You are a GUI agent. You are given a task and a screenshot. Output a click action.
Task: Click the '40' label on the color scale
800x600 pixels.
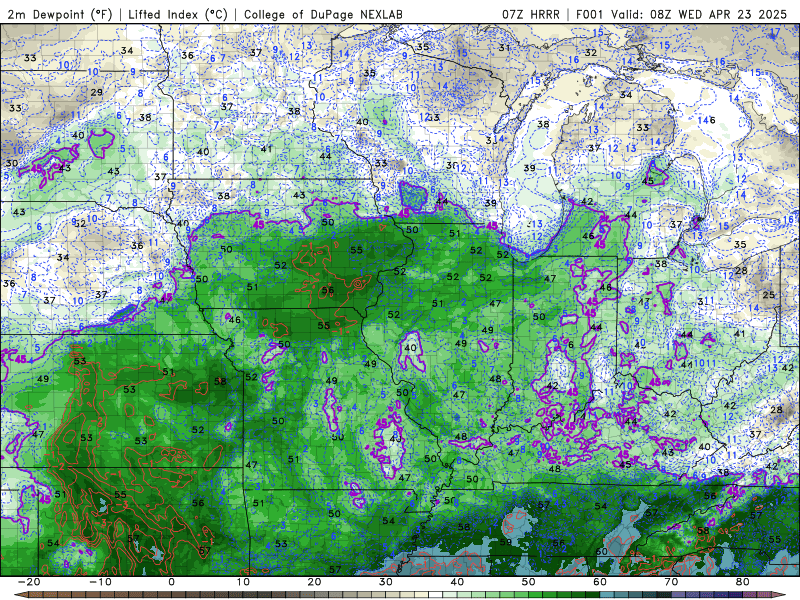pyautogui.click(x=457, y=582)
